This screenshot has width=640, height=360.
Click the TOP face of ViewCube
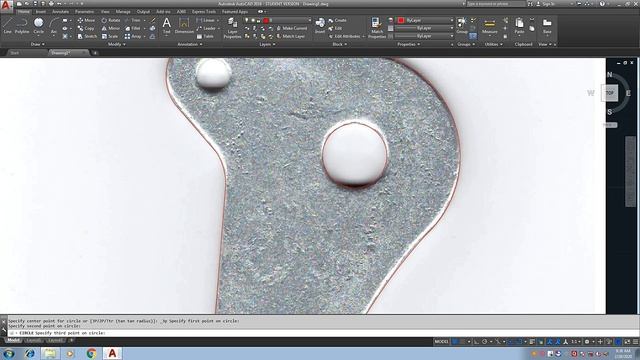610,93
